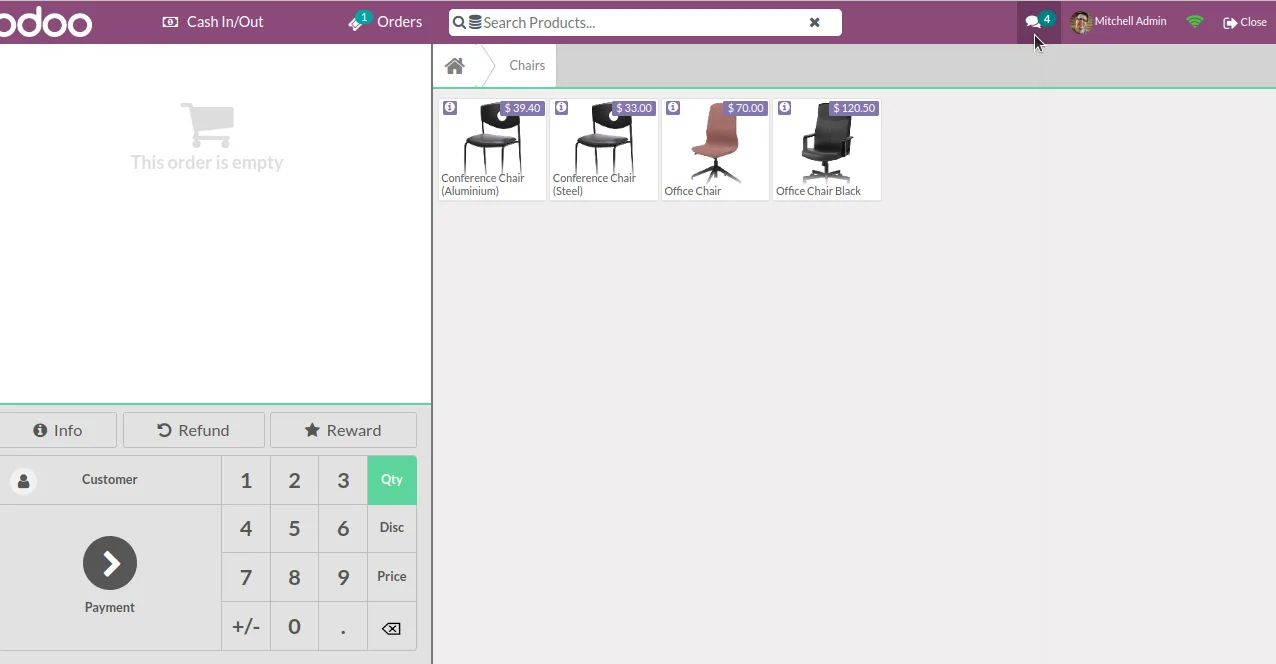Viewport: 1276px width, 664px height.
Task: Click the Orders ticket icon with badge 1
Action: click(x=359, y=21)
